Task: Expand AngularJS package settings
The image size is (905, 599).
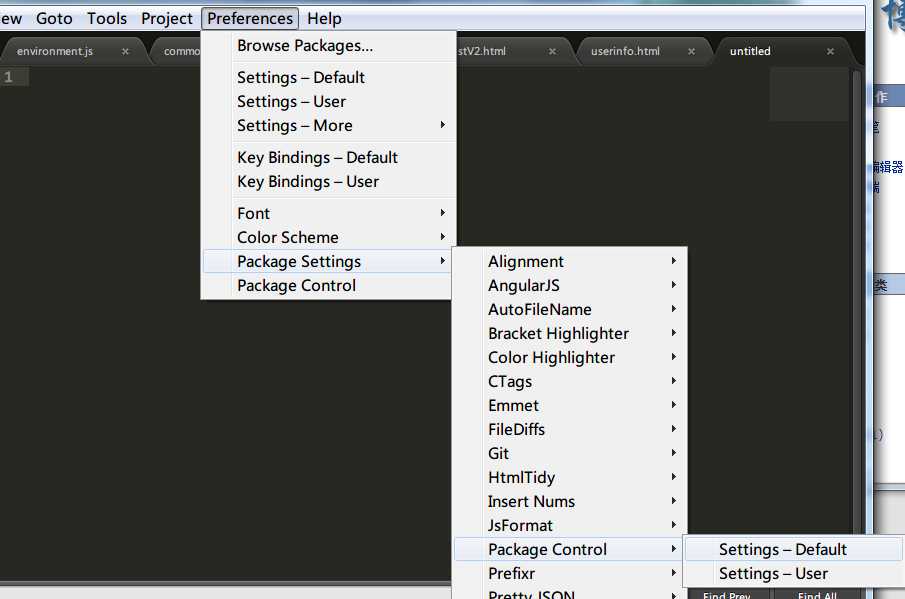Action: (x=569, y=286)
